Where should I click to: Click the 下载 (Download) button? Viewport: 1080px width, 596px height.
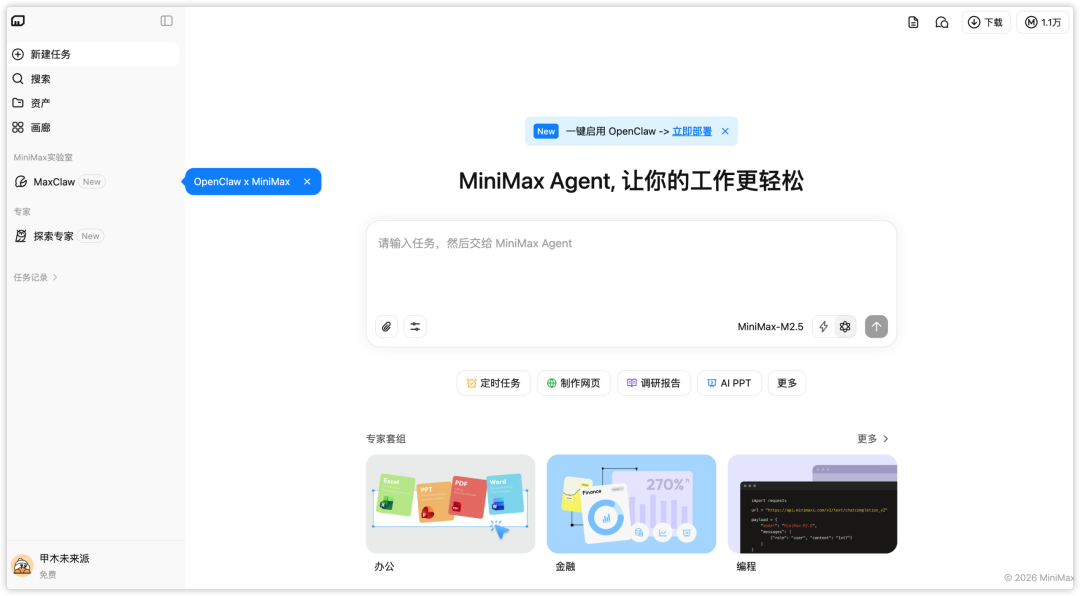tap(985, 21)
